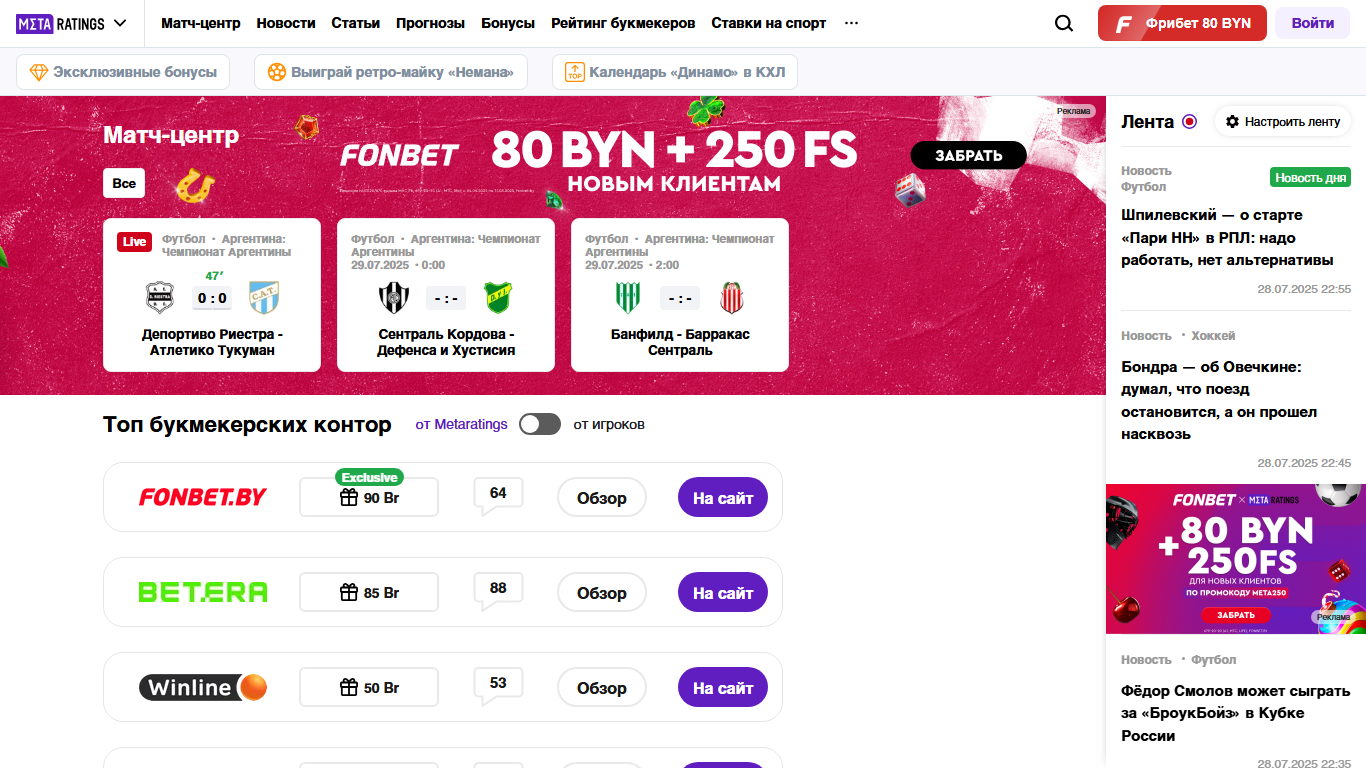This screenshot has height=768, width=1366.
Task: Open the Статьи menu item
Action: point(356,23)
